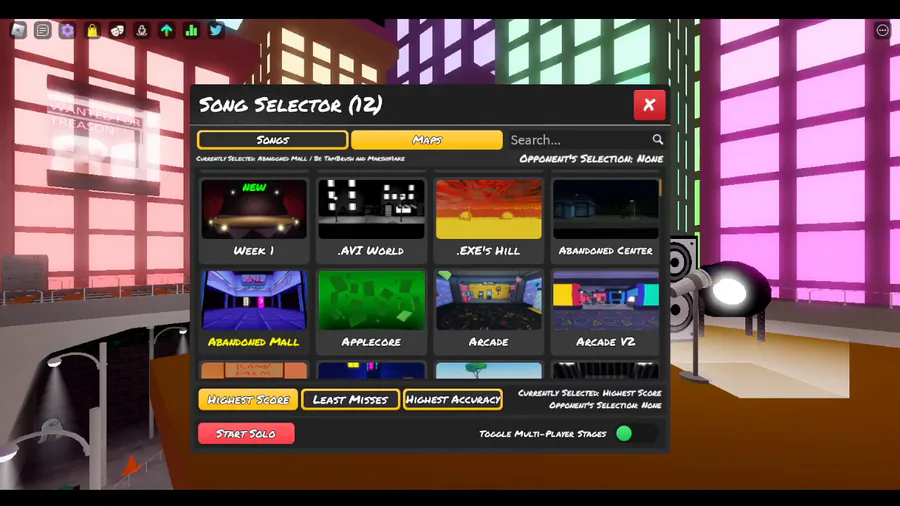Select the Arcade V2 map thumbnail
The height and width of the screenshot is (506, 900).
(x=606, y=300)
